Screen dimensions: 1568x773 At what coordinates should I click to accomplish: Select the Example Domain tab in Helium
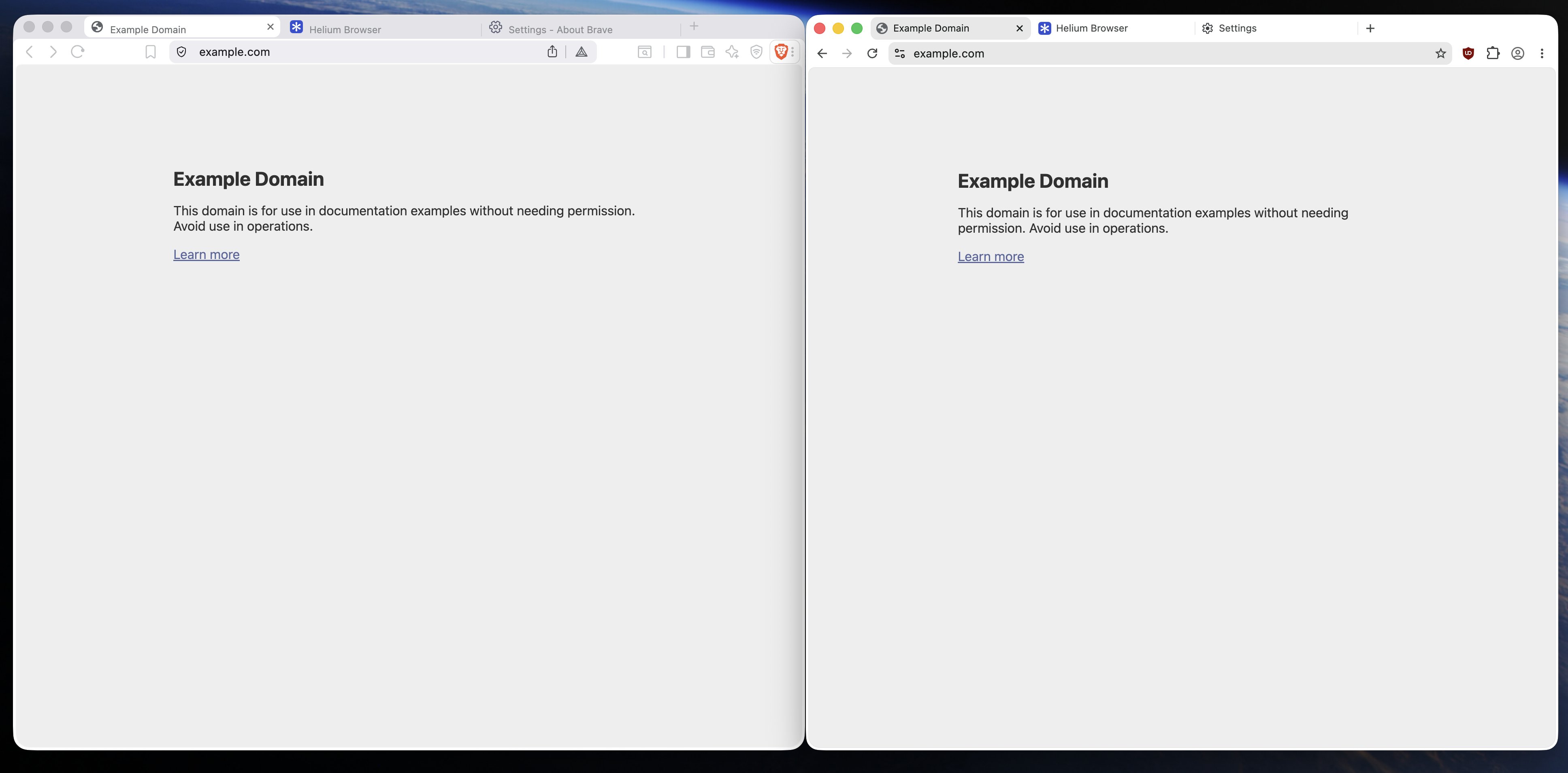pyautogui.click(x=950, y=29)
